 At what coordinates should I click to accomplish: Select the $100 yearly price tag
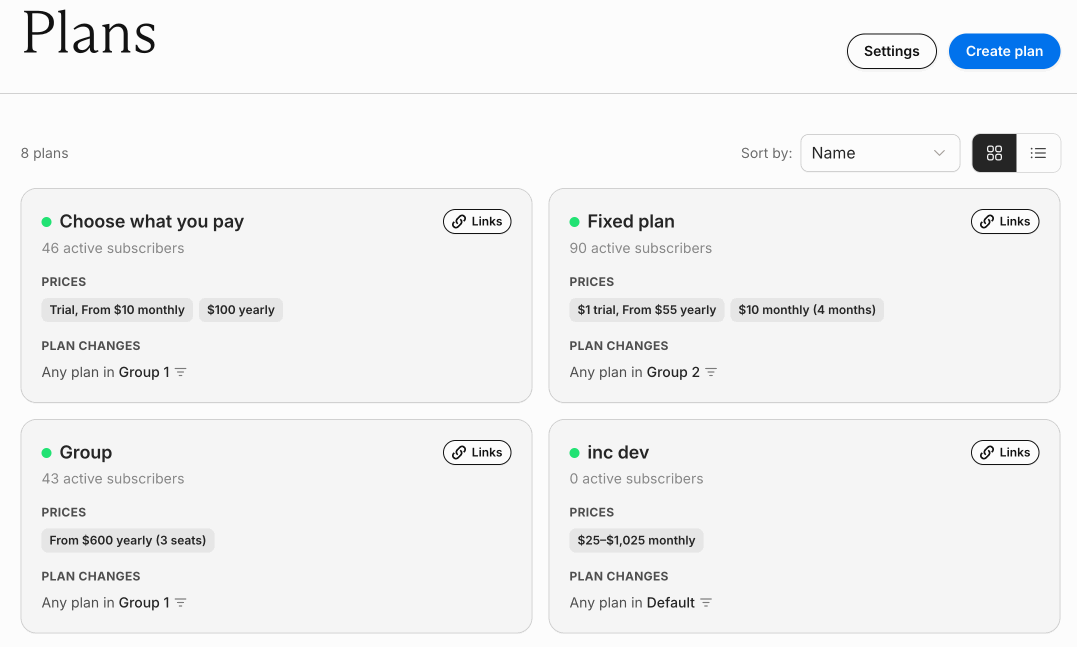point(241,310)
